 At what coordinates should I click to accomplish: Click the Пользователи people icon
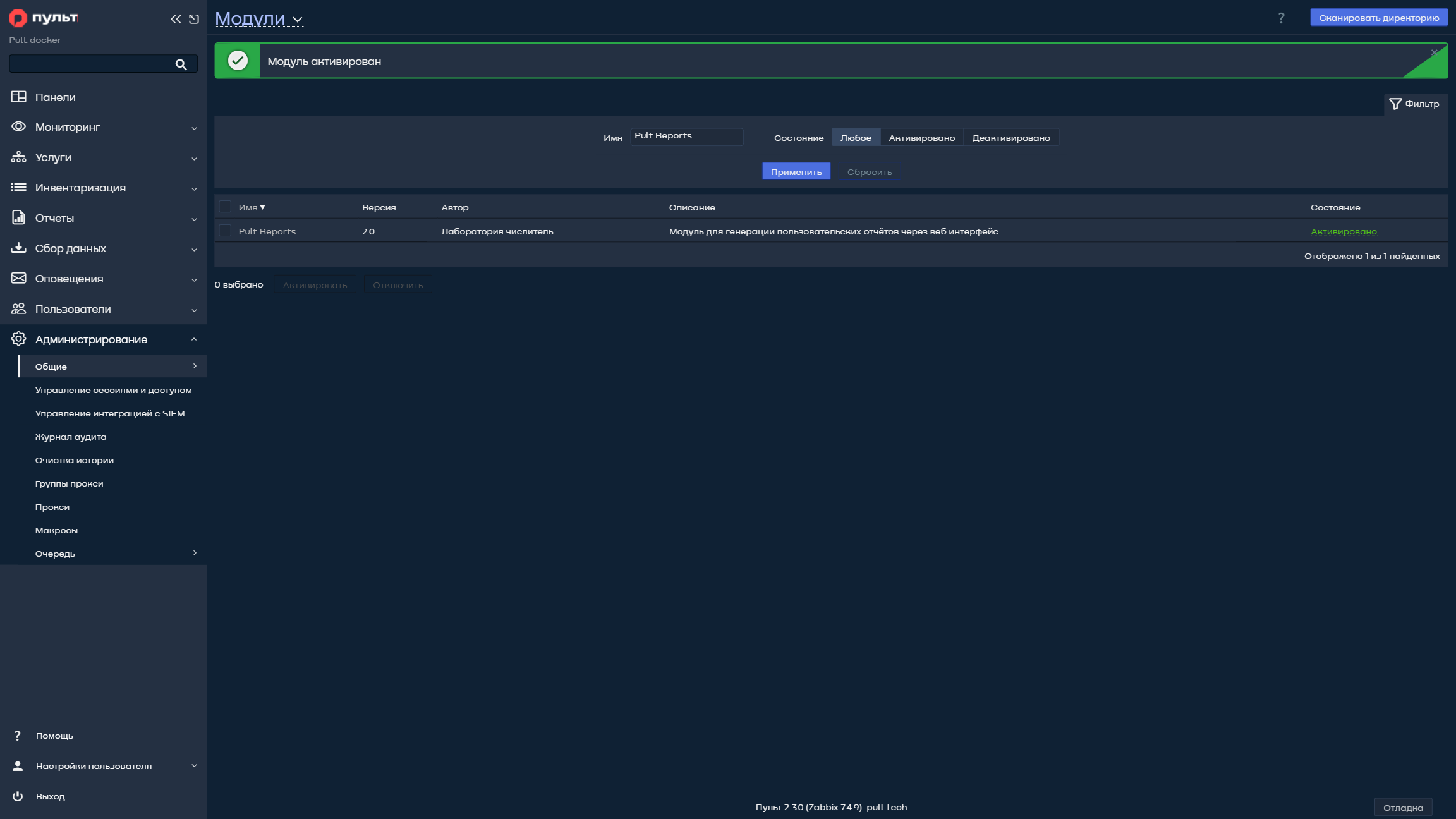point(18,308)
